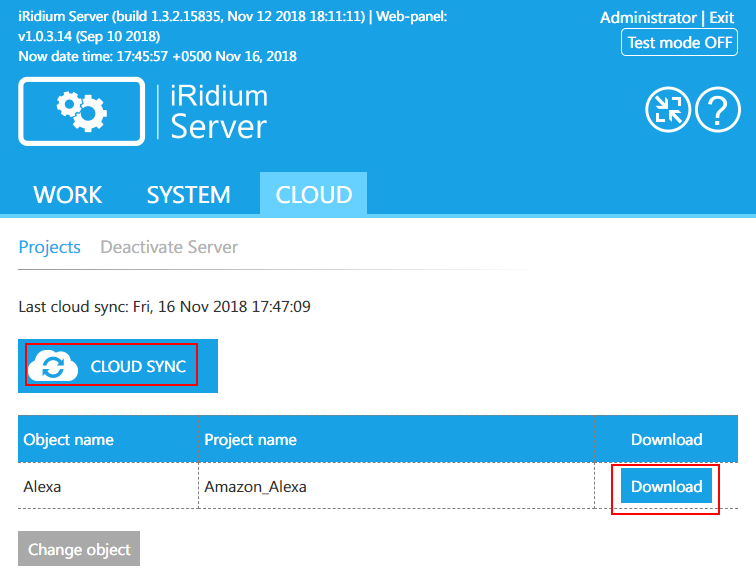Screen dimensions: 756x588
Task: Toggle the Test mode OFF button
Action: (679, 43)
